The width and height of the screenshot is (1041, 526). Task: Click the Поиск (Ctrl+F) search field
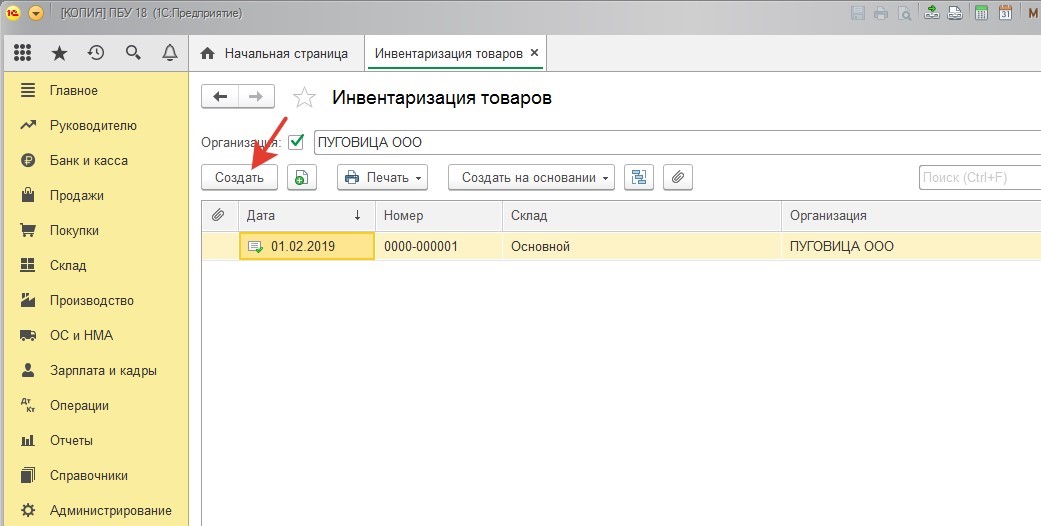tap(978, 178)
